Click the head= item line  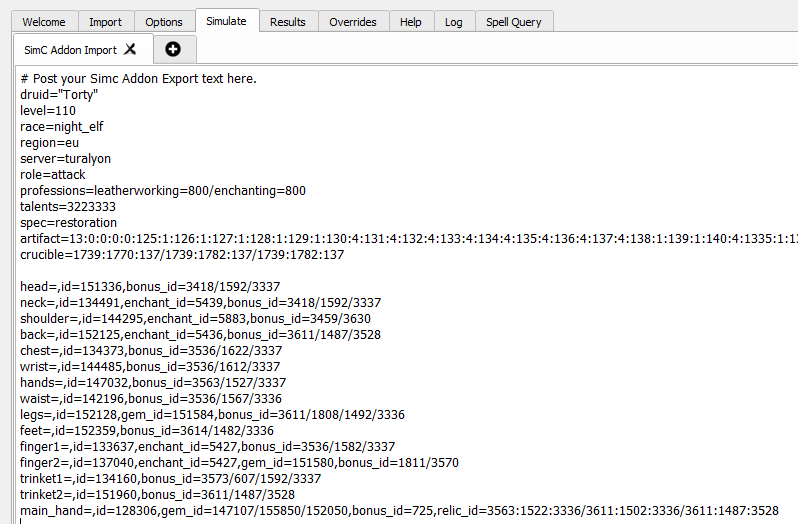coord(150,286)
